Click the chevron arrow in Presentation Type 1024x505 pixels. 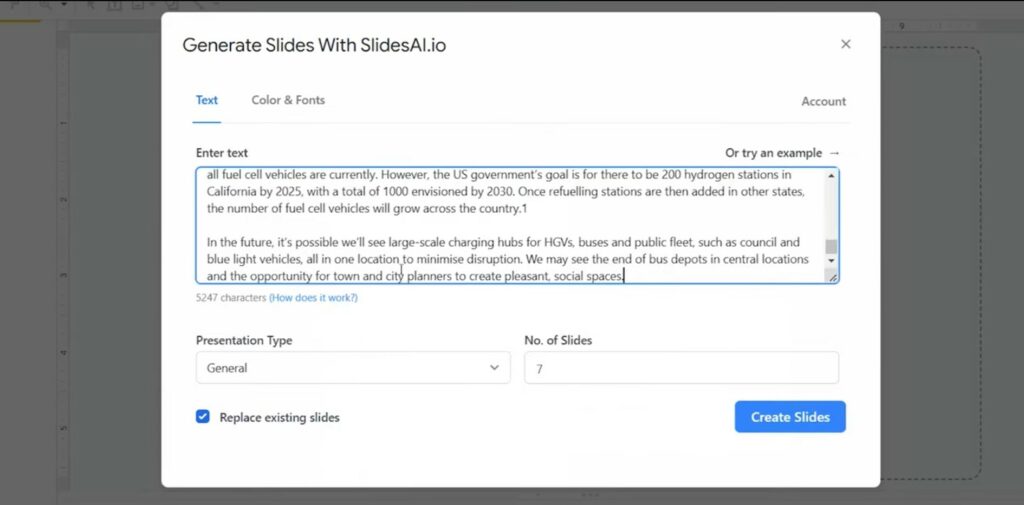pyautogui.click(x=494, y=368)
